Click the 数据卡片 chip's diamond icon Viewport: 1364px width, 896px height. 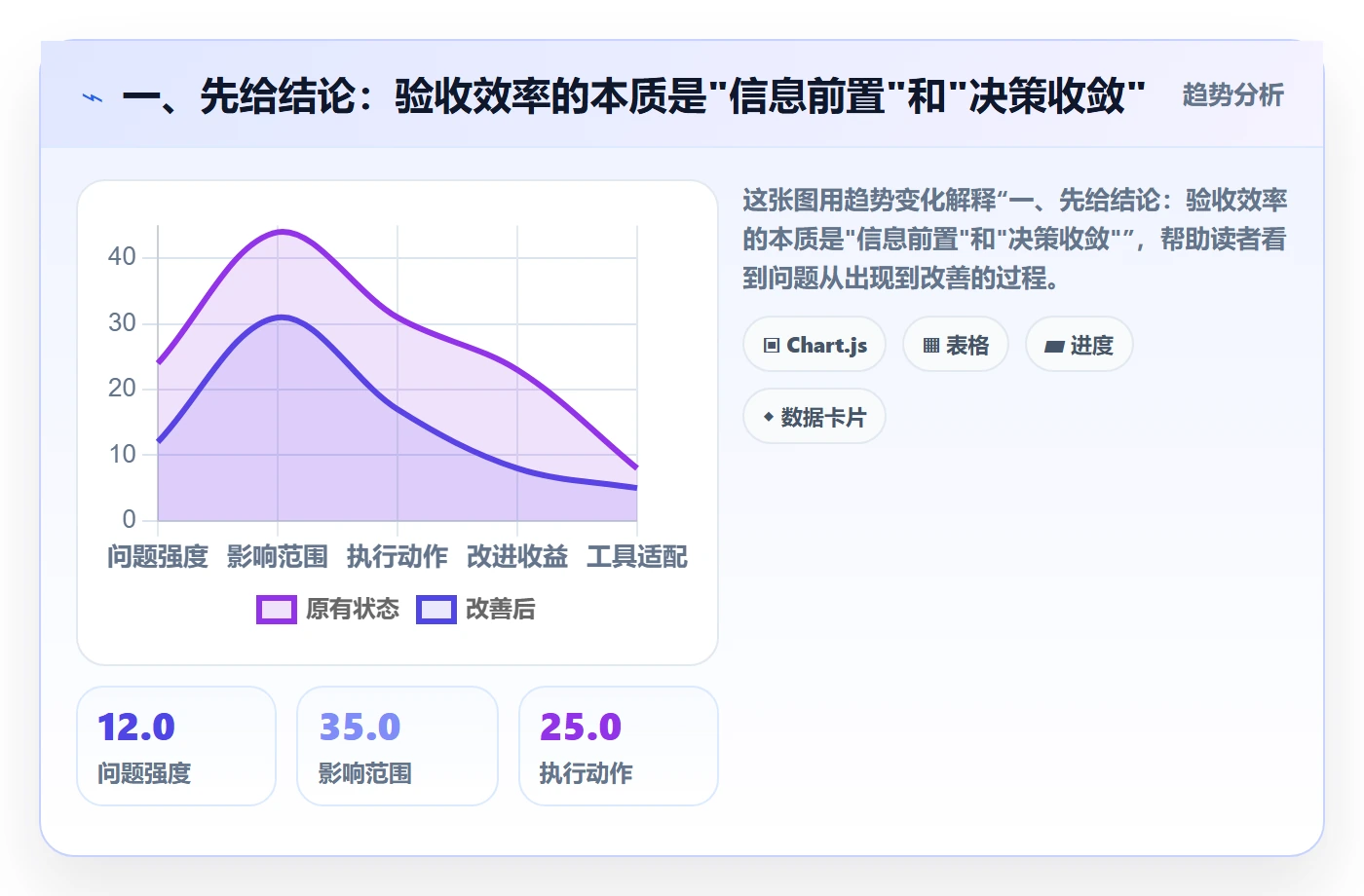click(x=769, y=418)
